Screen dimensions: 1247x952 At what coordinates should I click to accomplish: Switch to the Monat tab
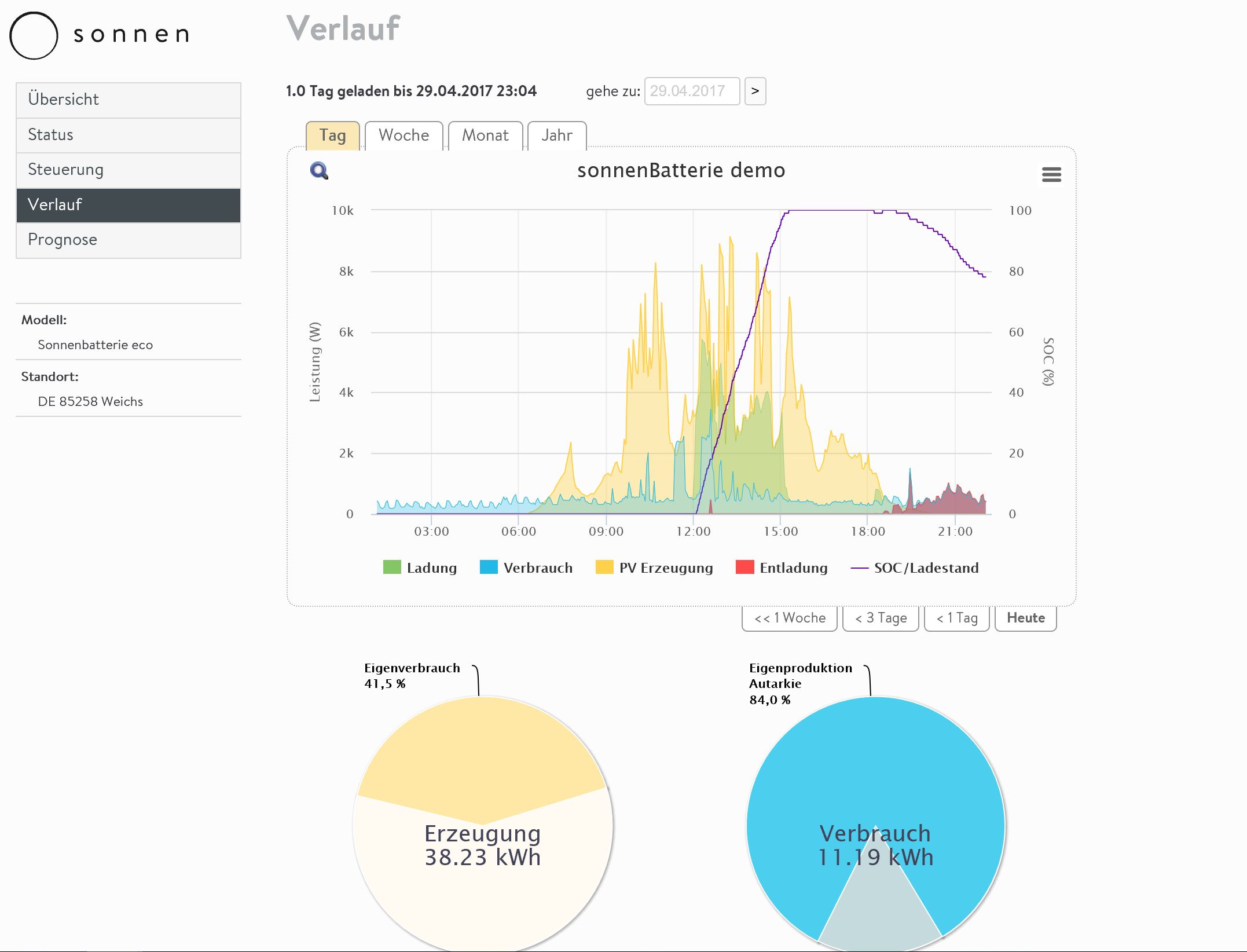click(485, 136)
